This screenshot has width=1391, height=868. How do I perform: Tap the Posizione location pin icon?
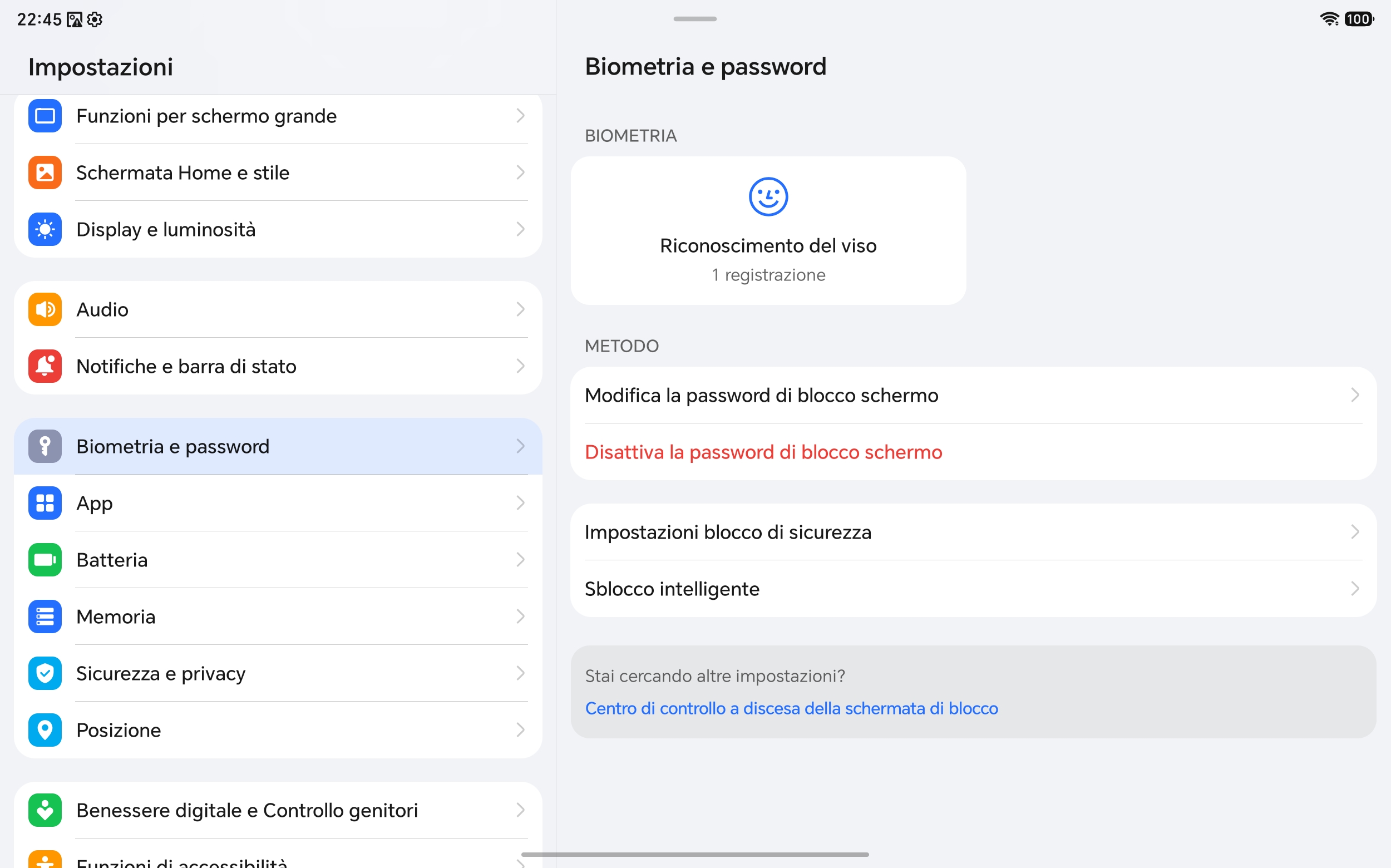(x=45, y=730)
